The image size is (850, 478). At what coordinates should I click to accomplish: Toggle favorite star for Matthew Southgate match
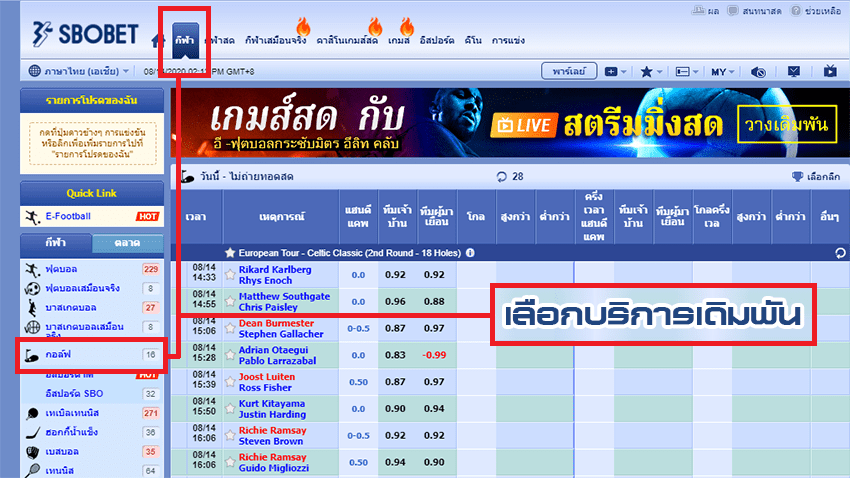tap(230, 301)
